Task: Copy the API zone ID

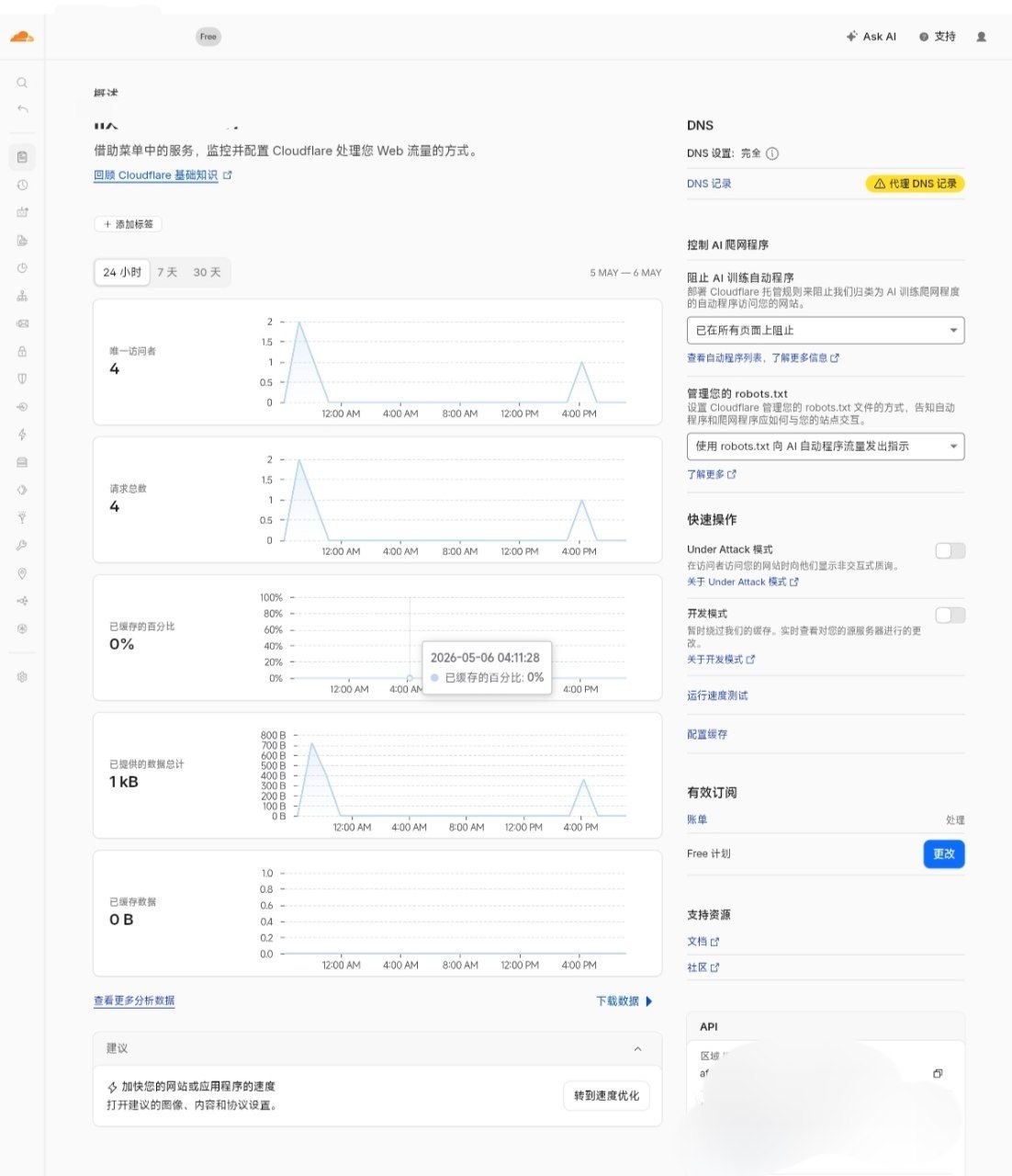Action: point(938,1073)
